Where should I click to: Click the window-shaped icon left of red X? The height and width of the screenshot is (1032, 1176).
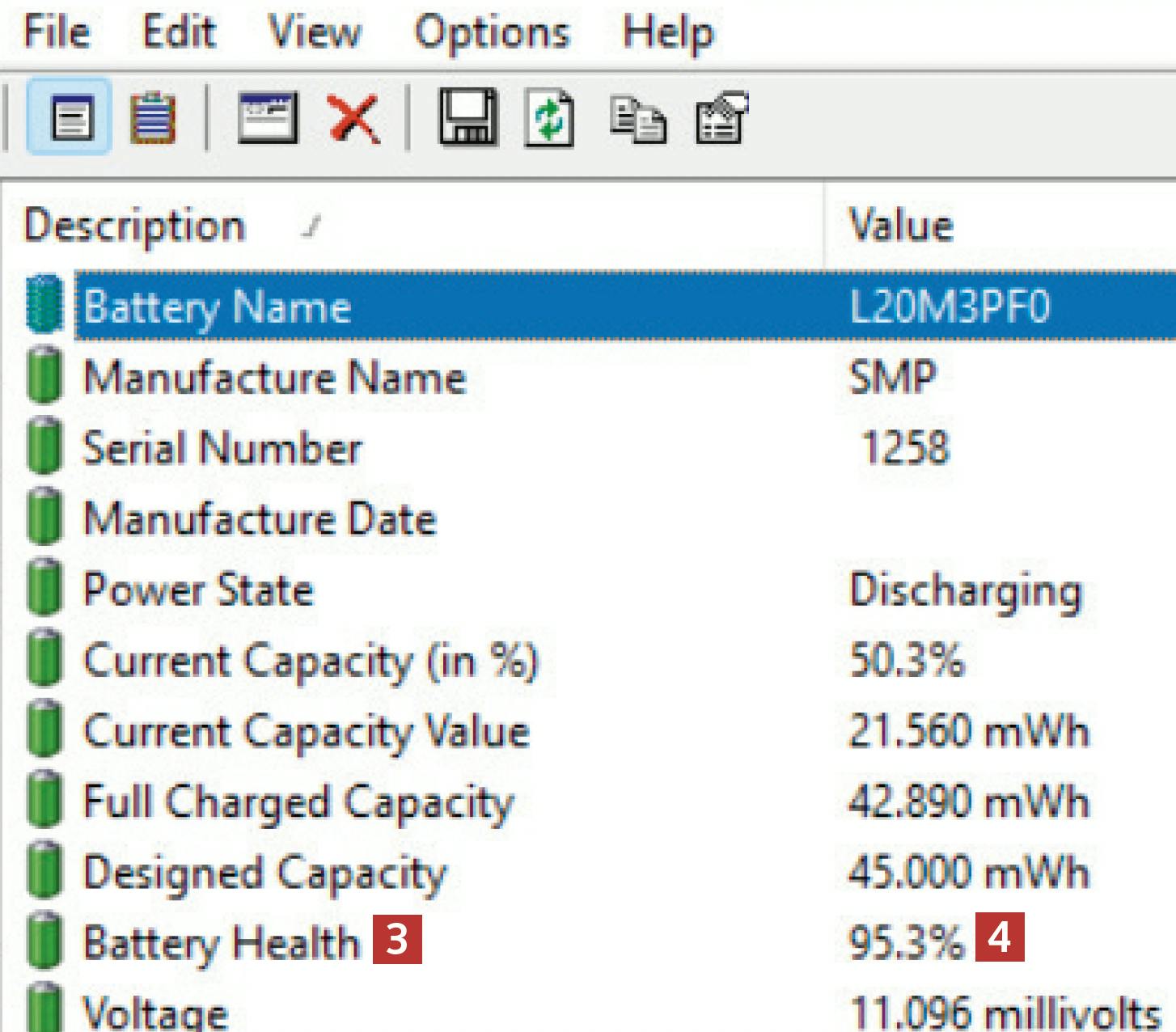267,118
